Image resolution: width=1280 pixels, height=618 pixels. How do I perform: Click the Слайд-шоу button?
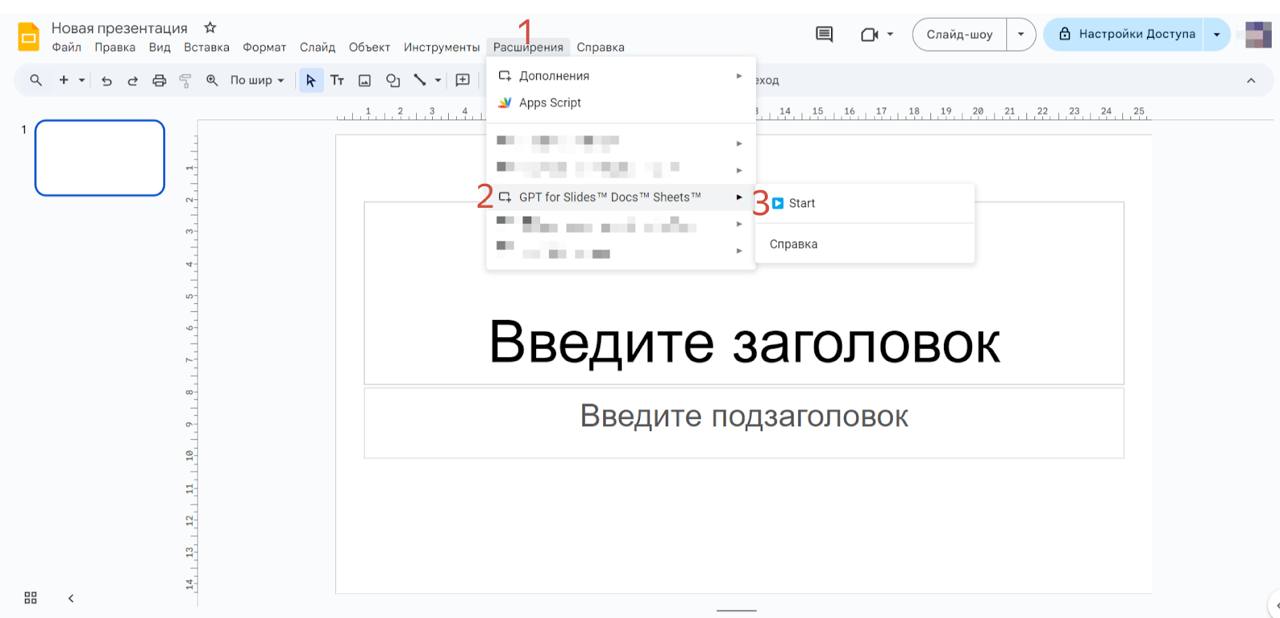959,34
